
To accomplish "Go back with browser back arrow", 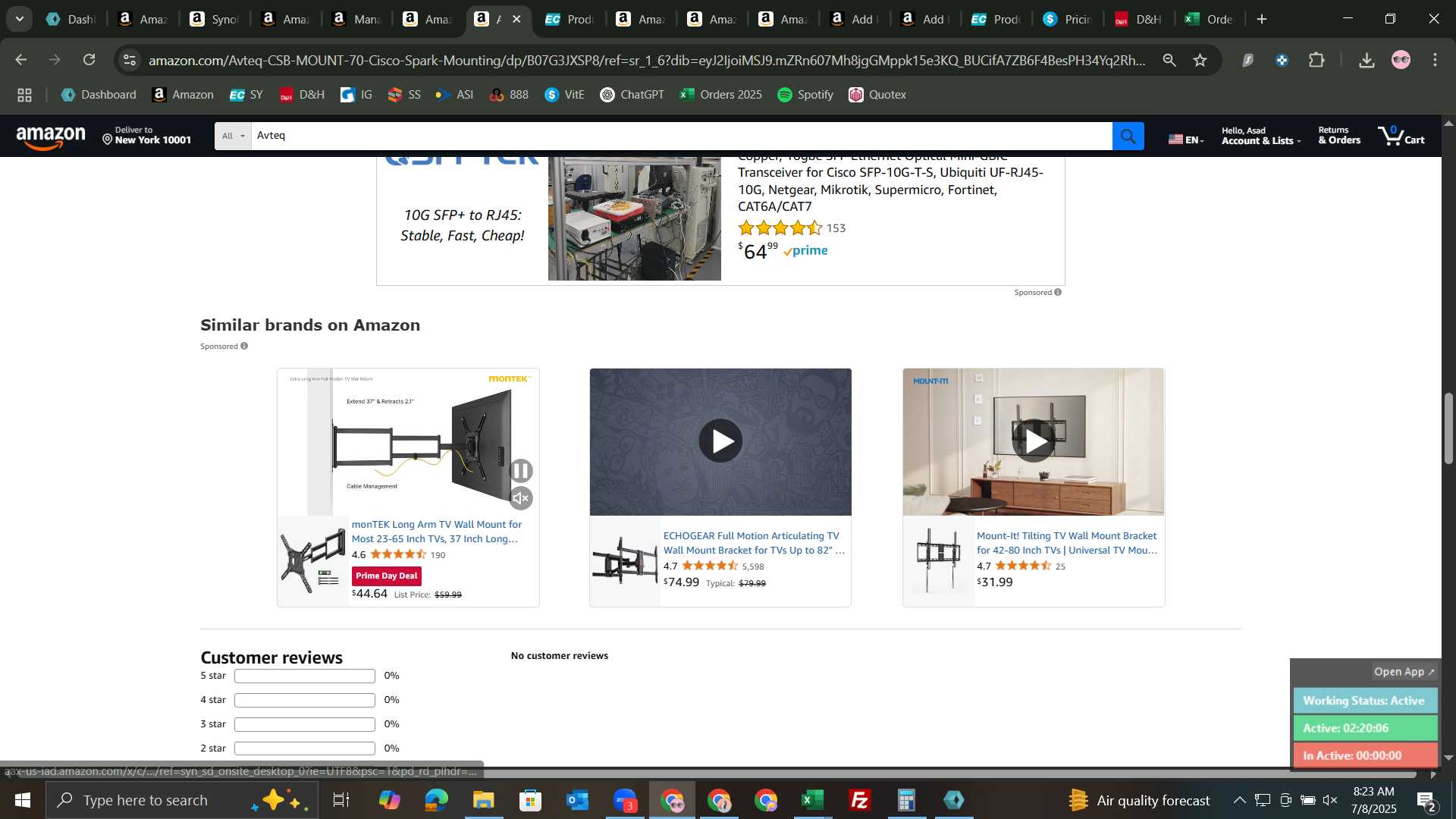I will click(x=20, y=60).
